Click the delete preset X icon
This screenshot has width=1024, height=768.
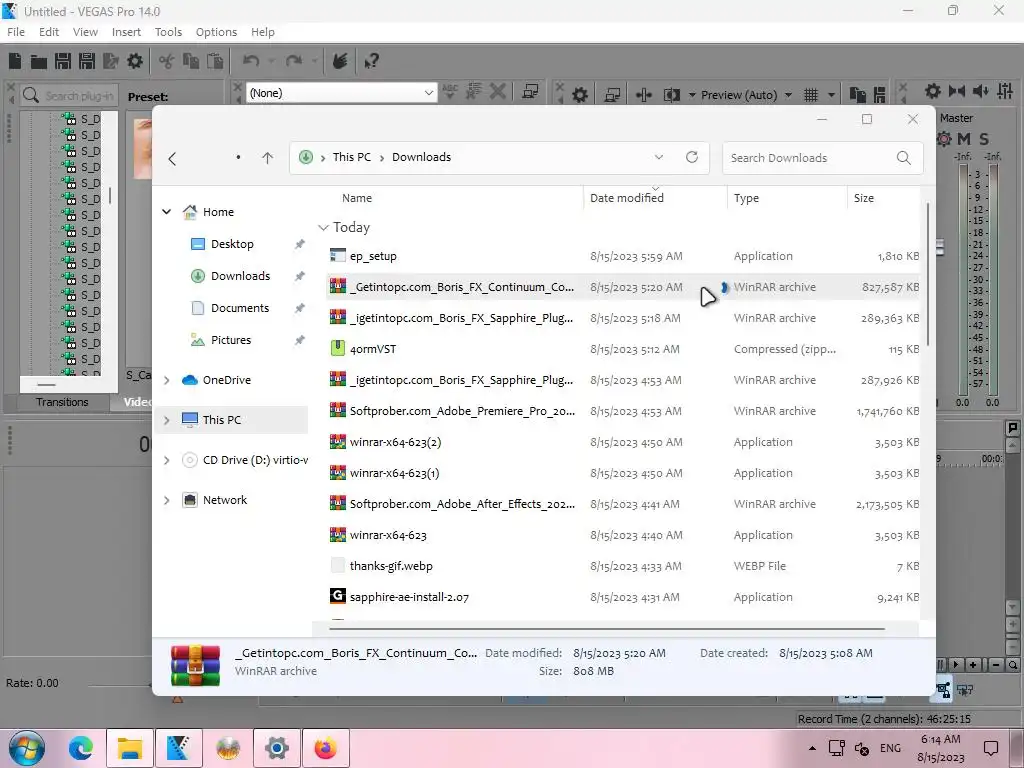point(498,92)
